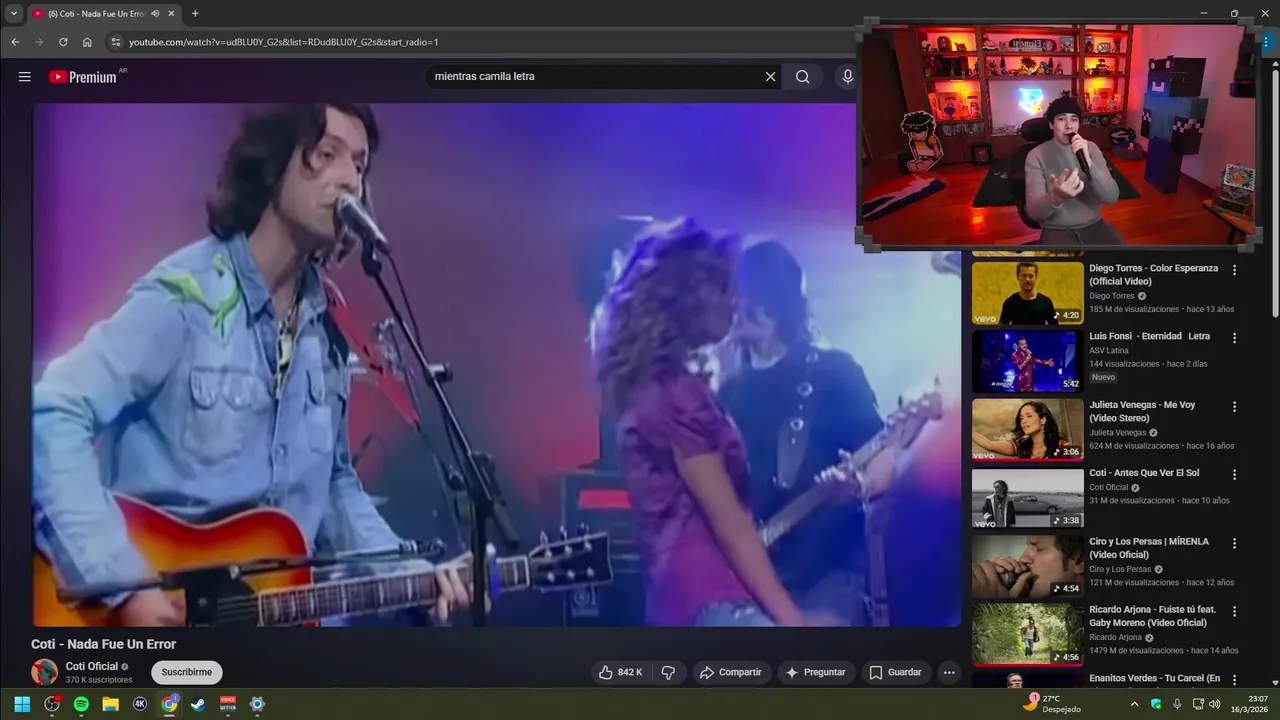
Task: Clear the search box with the X
Action: pos(770,77)
